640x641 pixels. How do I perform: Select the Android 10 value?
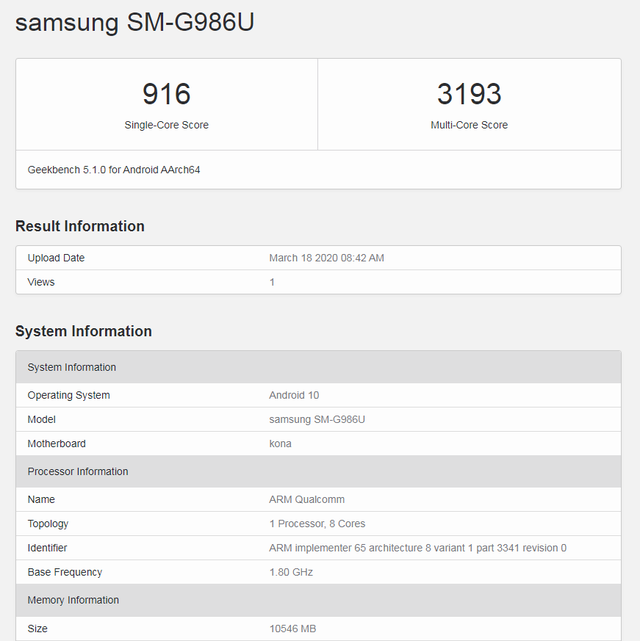pos(294,395)
